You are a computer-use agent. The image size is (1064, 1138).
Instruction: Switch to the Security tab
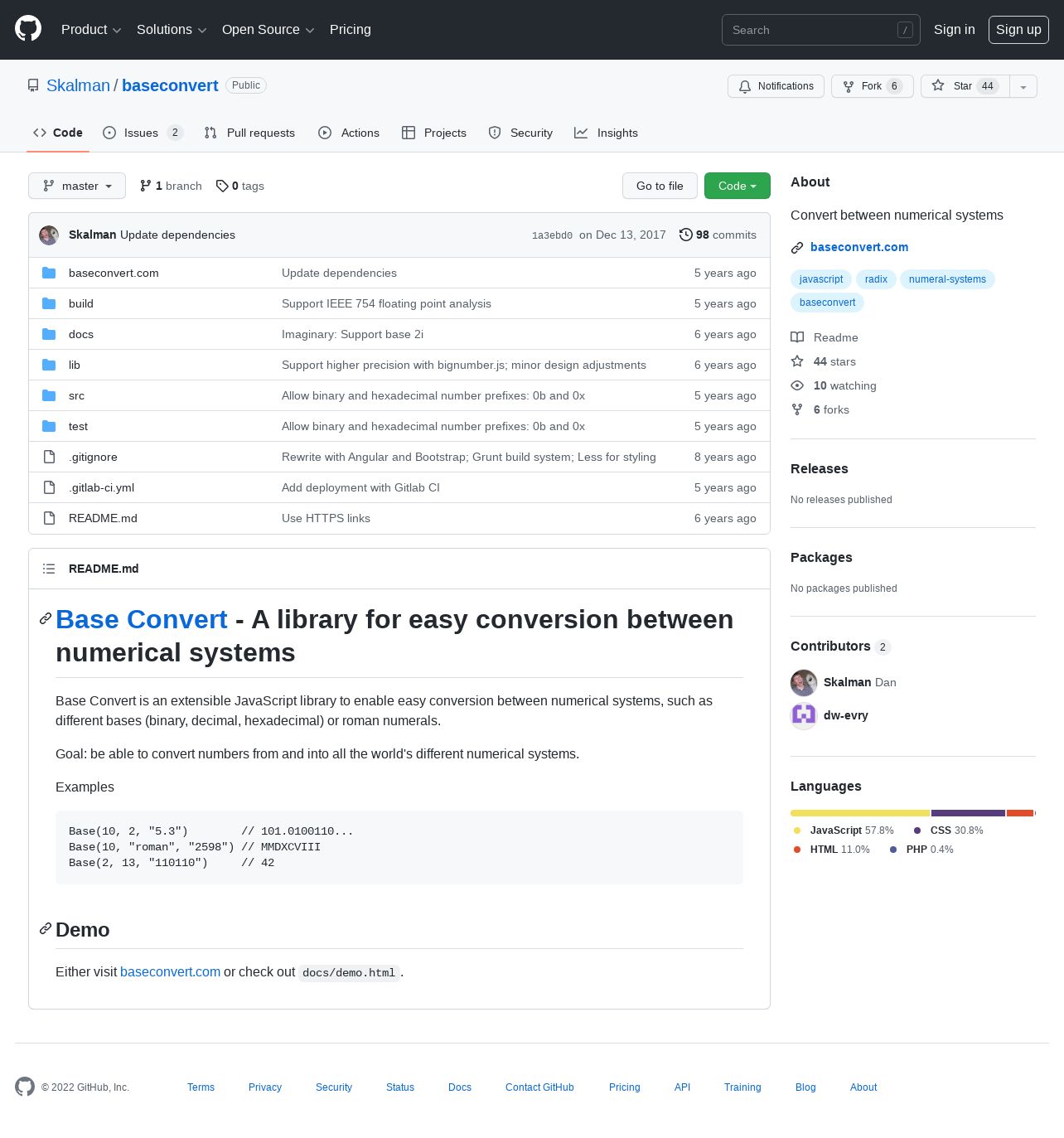[520, 133]
